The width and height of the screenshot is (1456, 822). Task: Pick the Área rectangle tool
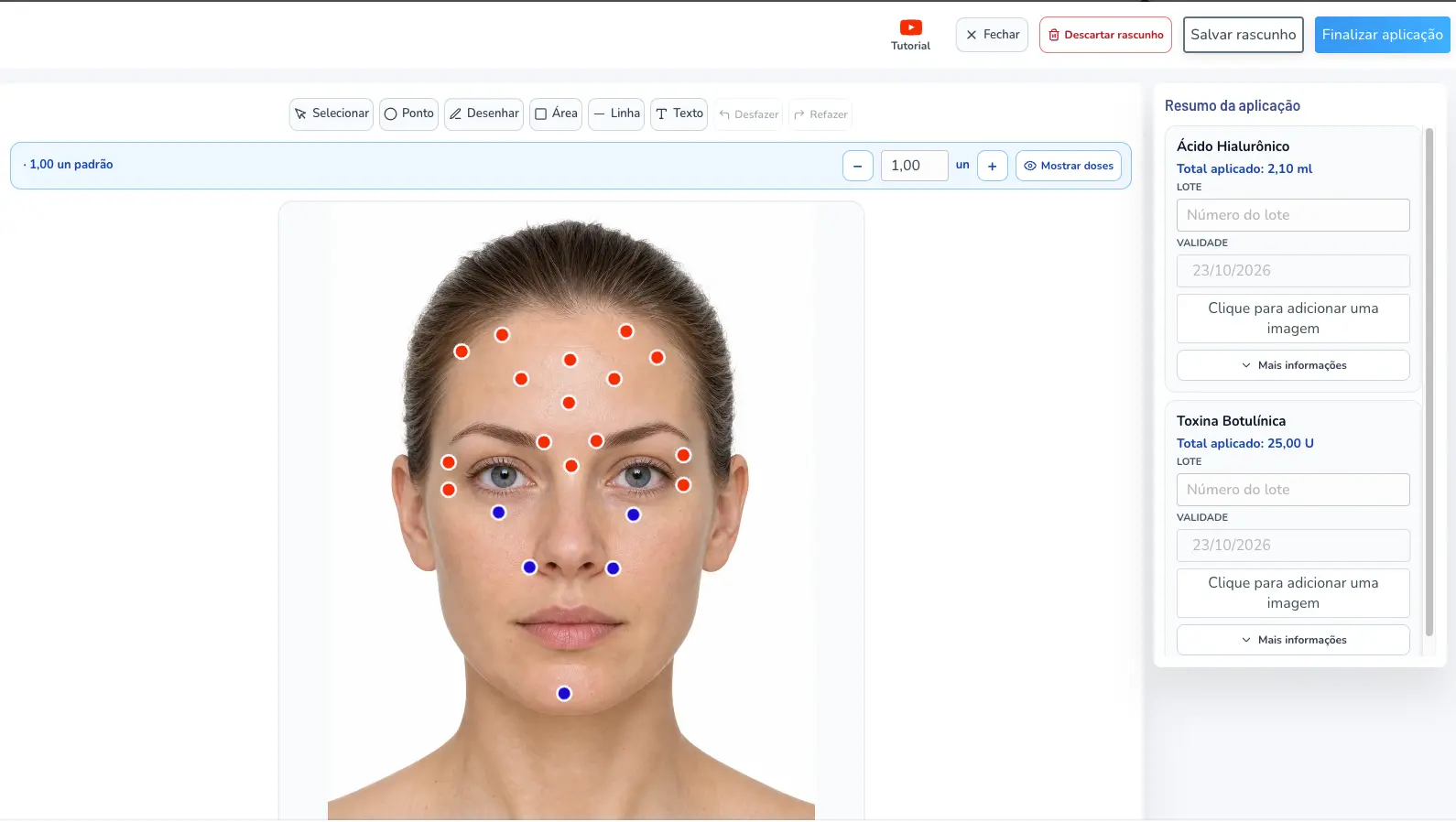coord(556,114)
